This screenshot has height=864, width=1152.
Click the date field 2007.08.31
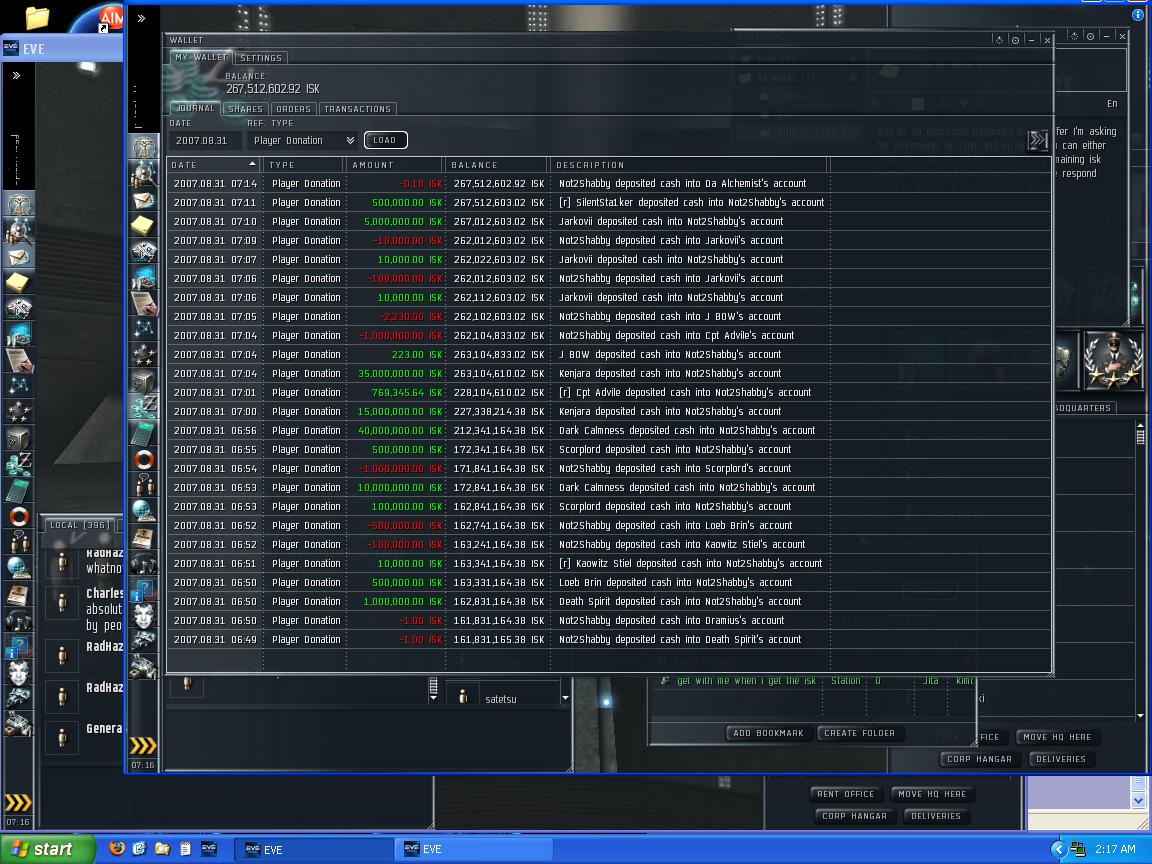click(204, 140)
